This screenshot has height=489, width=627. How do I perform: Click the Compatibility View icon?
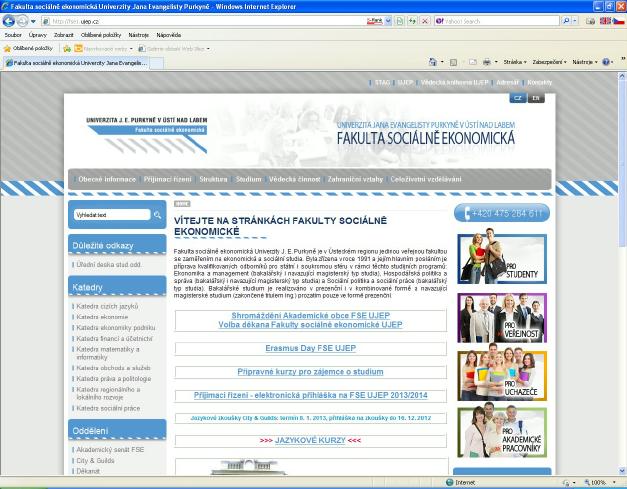click(x=399, y=21)
